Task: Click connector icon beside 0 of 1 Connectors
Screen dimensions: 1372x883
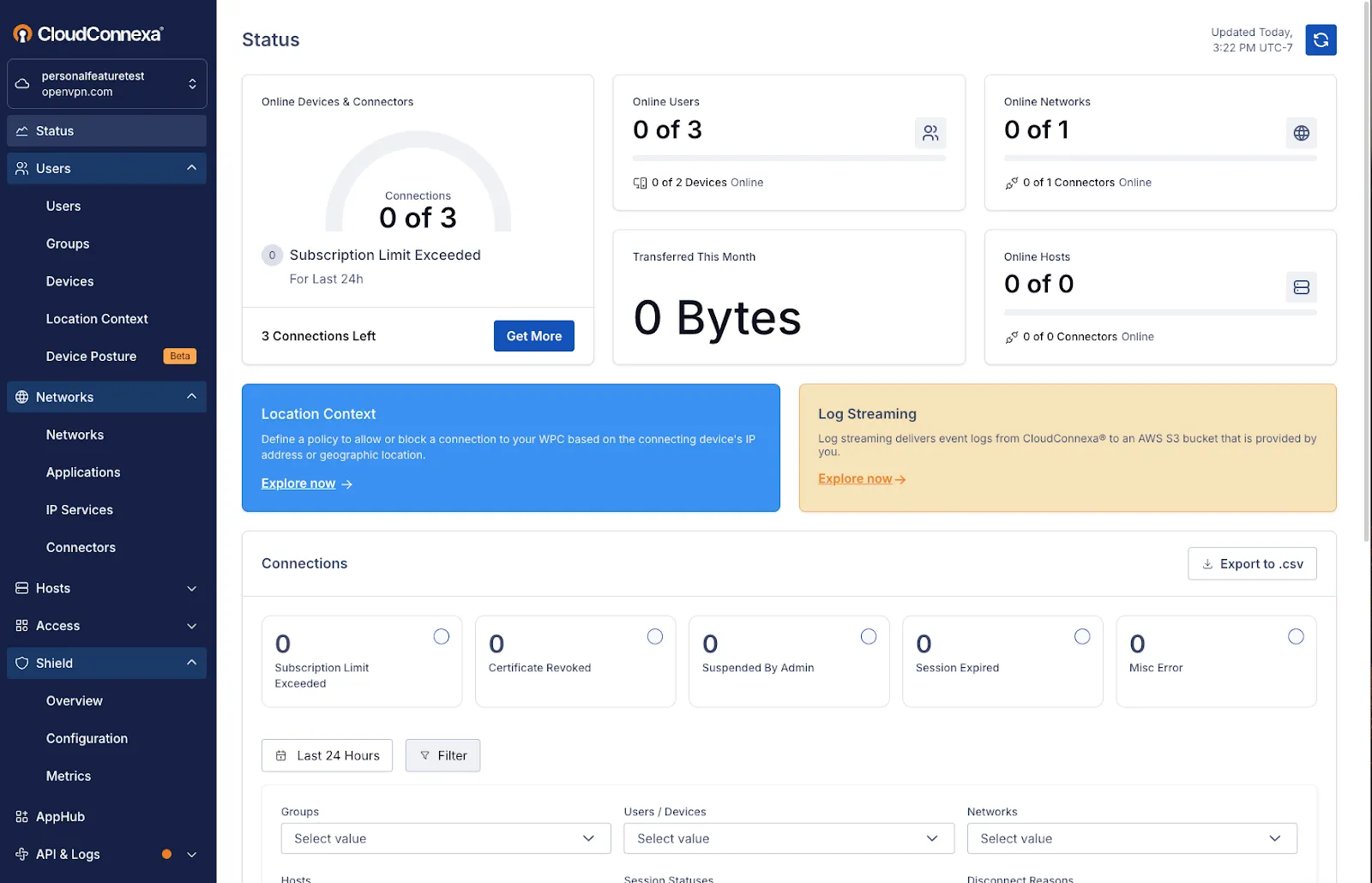Action: [1012, 183]
